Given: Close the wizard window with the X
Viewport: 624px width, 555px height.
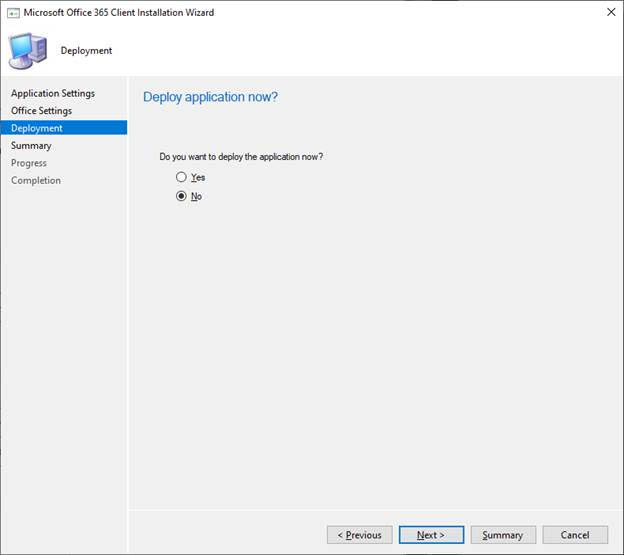Looking at the screenshot, I should [x=611, y=12].
